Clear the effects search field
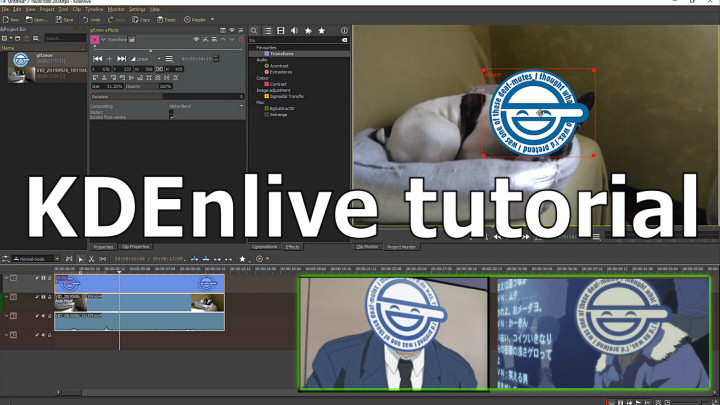Screen dimensions: 720x405 pos(344,40)
